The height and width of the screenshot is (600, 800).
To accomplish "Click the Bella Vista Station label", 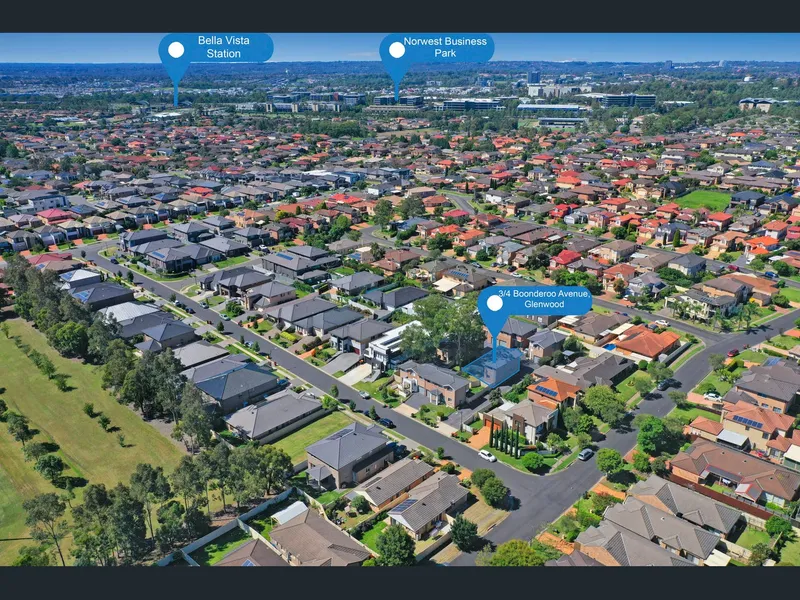I will [x=223, y=47].
